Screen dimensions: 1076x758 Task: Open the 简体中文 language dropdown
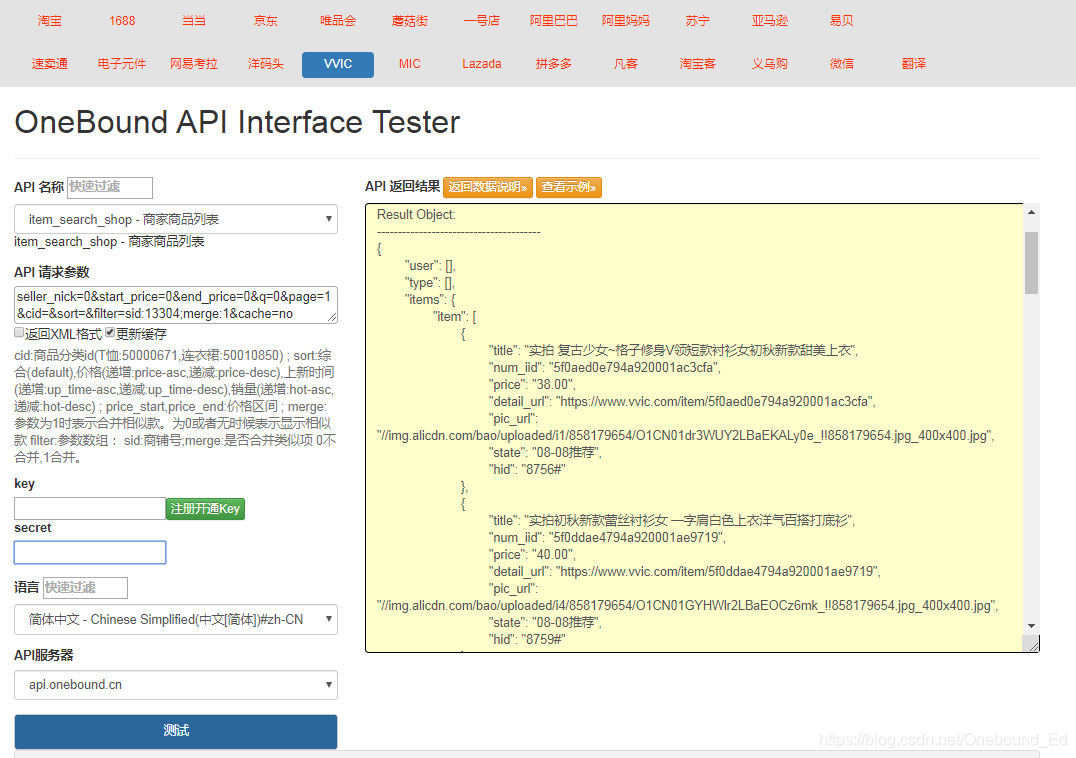pos(176,619)
